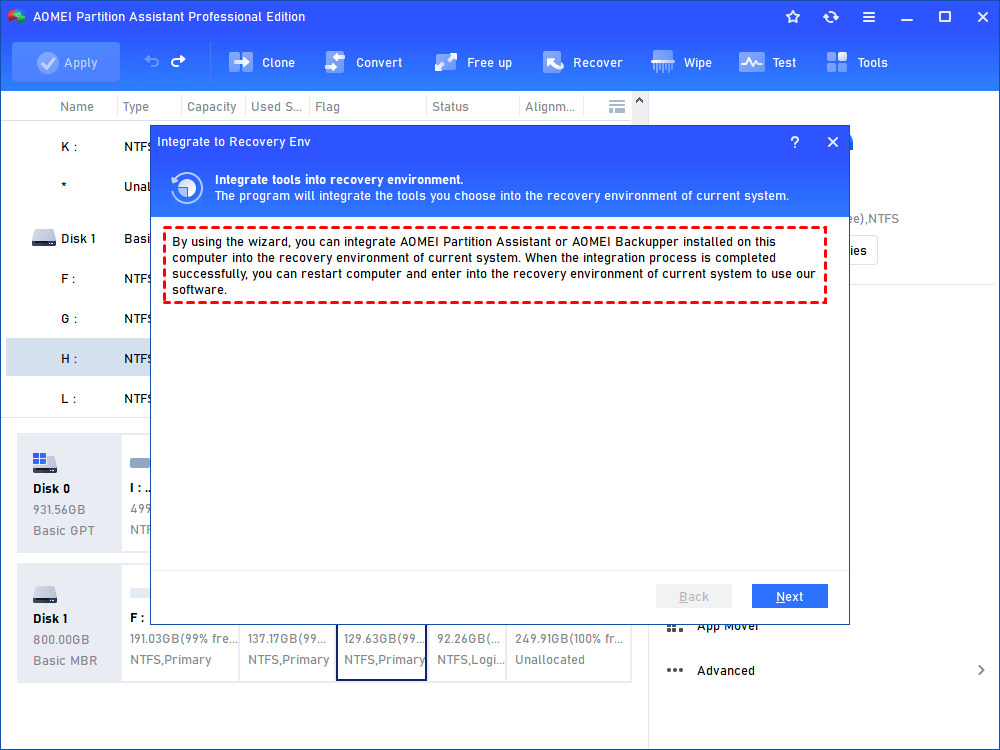Click the AOMEI app logo in title bar
Screen dimensions: 1000x750
(x=17, y=17)
